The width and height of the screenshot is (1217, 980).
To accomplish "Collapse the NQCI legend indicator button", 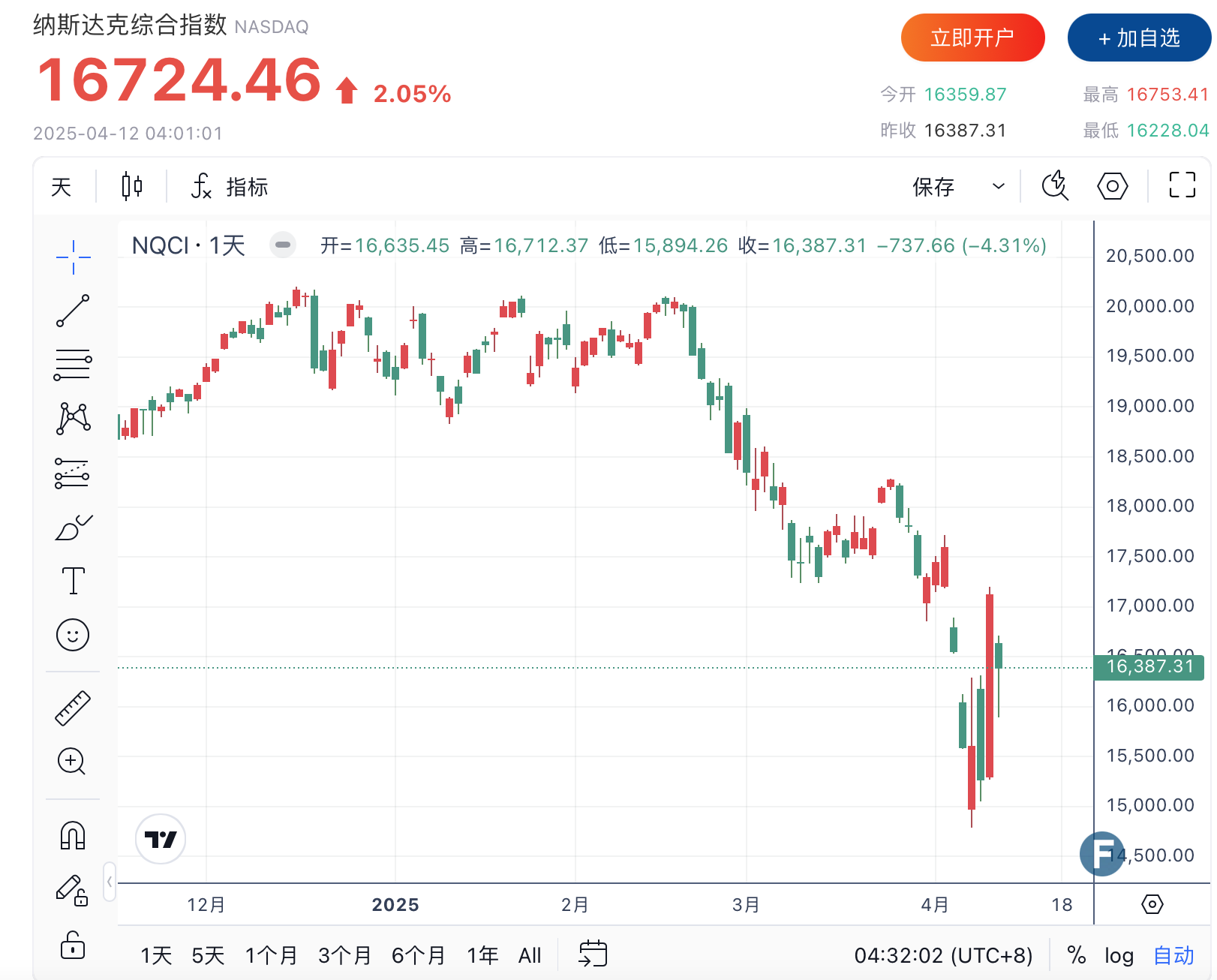I will (283, 245).
